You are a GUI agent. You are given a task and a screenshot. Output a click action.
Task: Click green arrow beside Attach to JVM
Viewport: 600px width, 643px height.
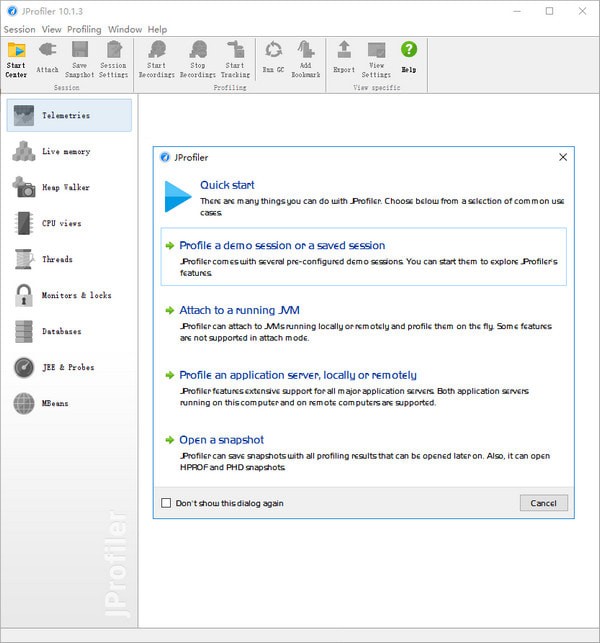coord(169,310)
